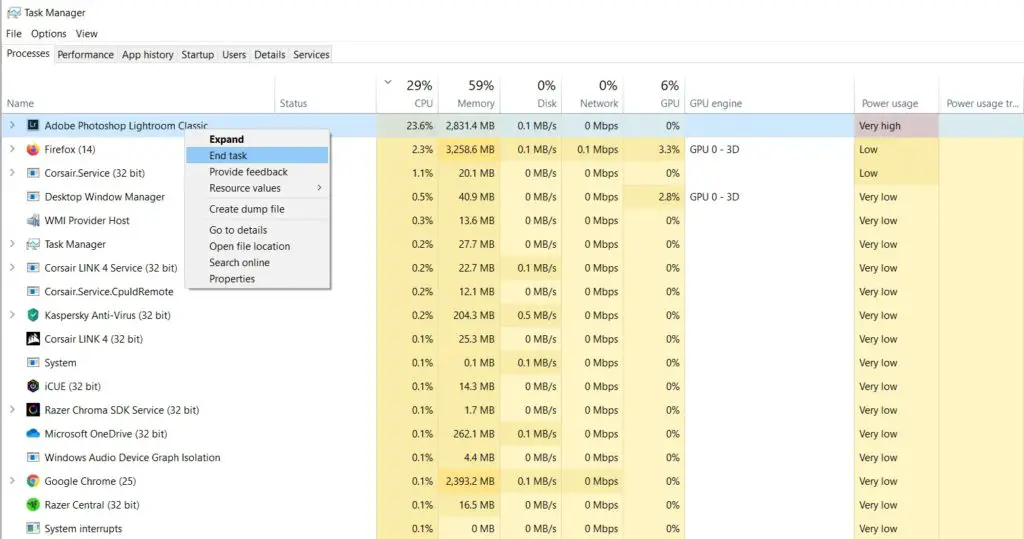Expand the Task Manager process group
1024x539 pixels.
(x=12, y=244)
